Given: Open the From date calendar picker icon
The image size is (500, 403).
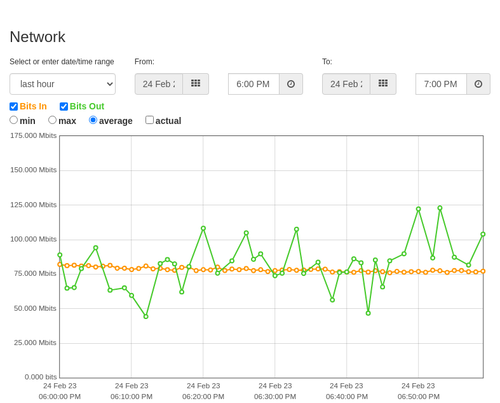Looking at the screenshot, I should [x=196, y=84].
